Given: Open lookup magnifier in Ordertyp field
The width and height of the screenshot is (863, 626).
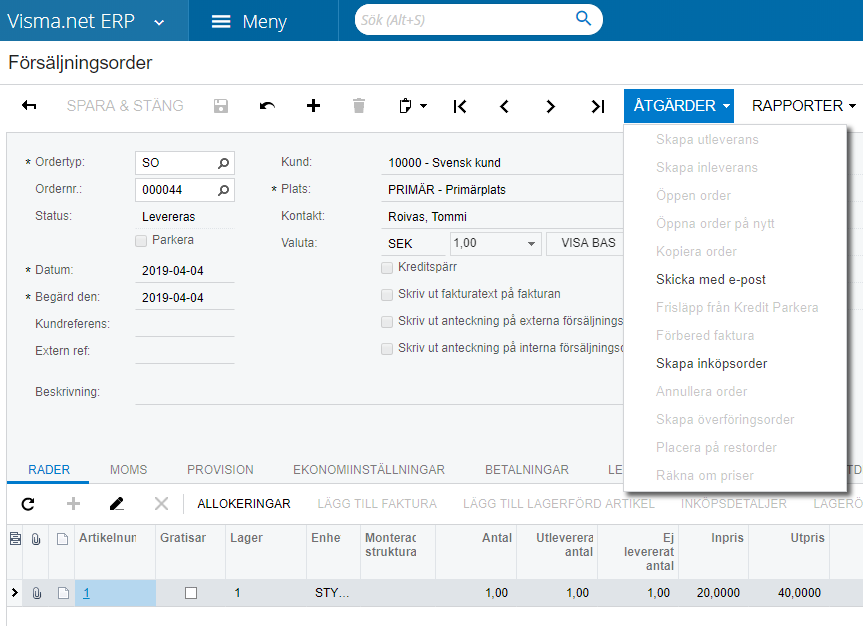Looking at the screenshot, I should pos(223,163).
